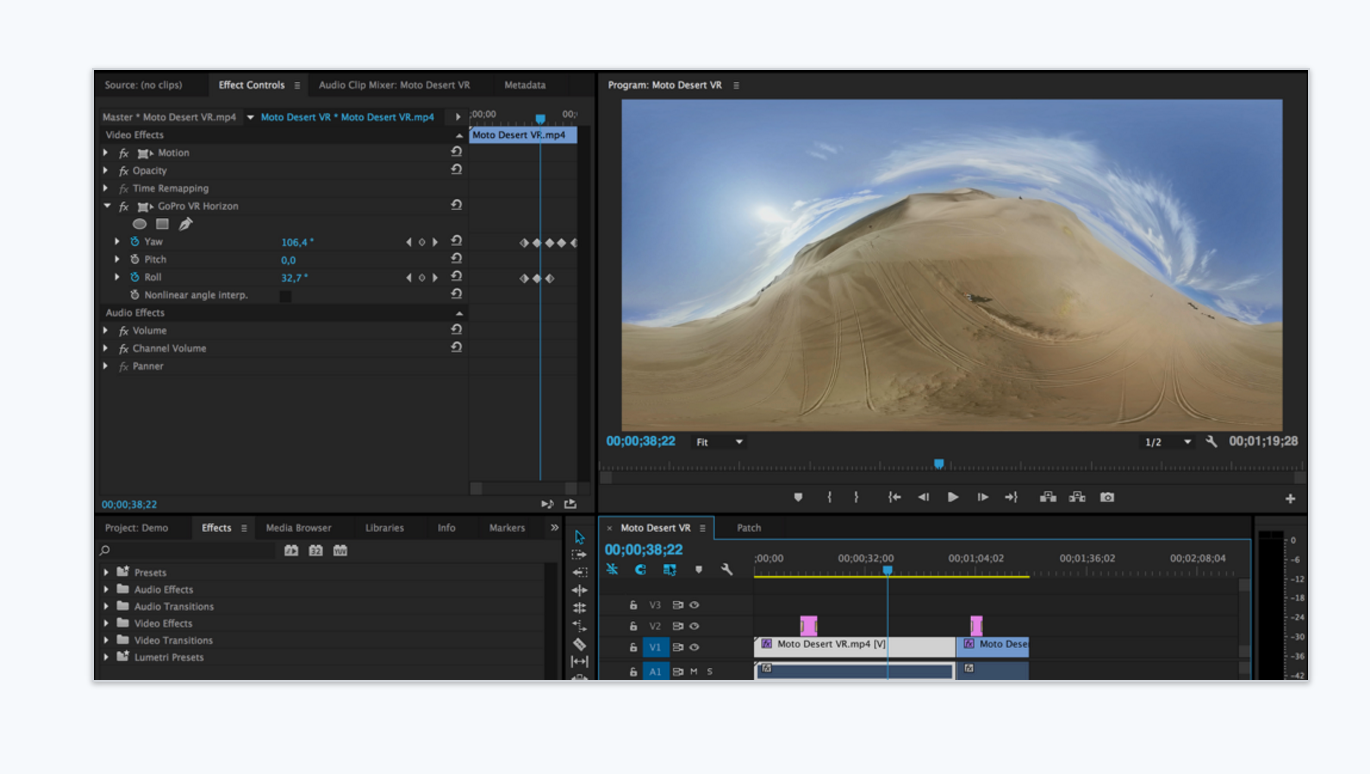
Task: Expand the Video Effects folder in Effects panel
Action: [x=106, y=624]
